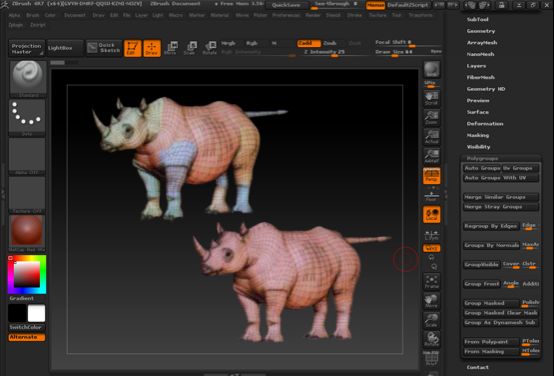Click the PolyF draw polyframe icon
The height and width of the screenshot is (376, 554).
432,359
